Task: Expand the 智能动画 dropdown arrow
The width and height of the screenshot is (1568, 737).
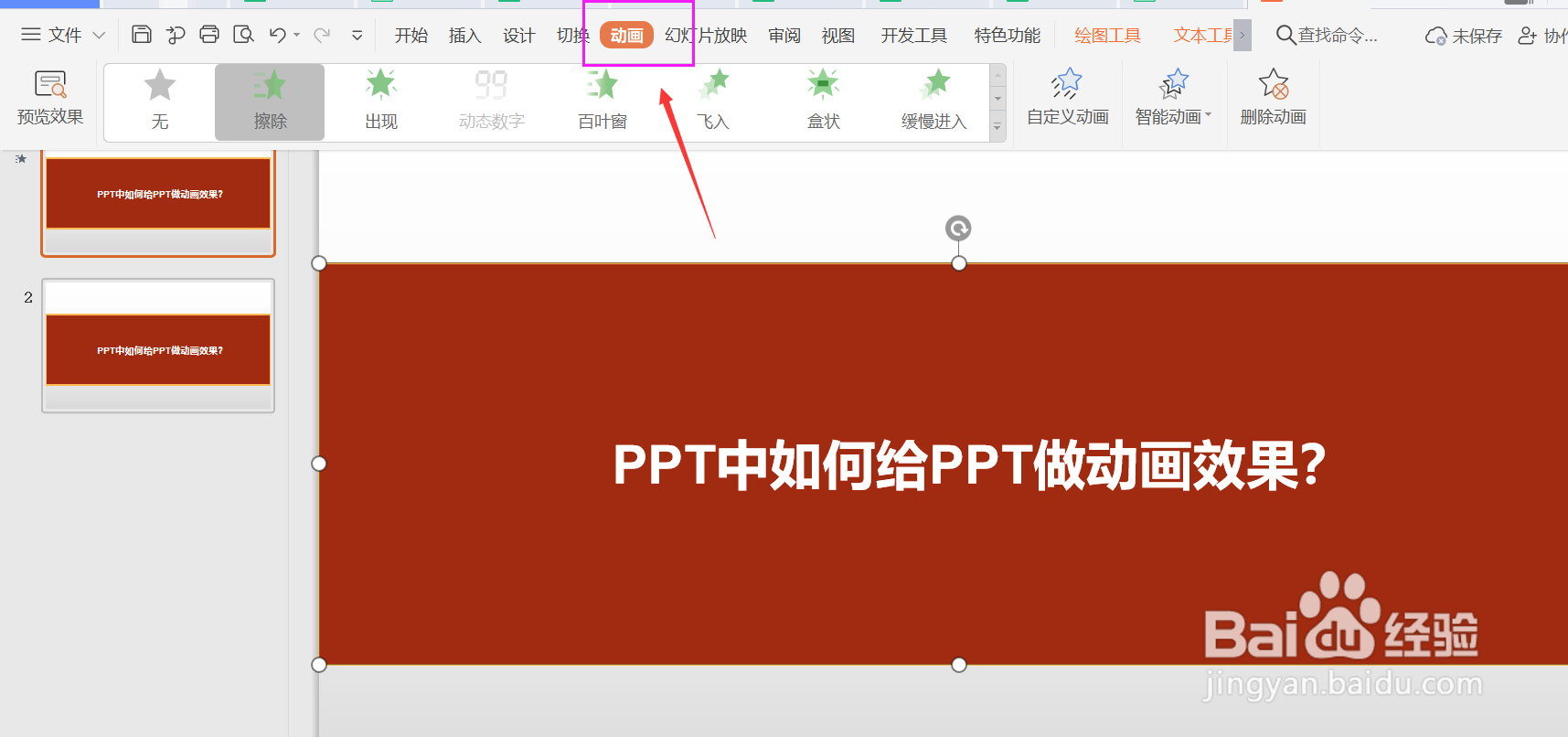Action: coord(1209,115)
